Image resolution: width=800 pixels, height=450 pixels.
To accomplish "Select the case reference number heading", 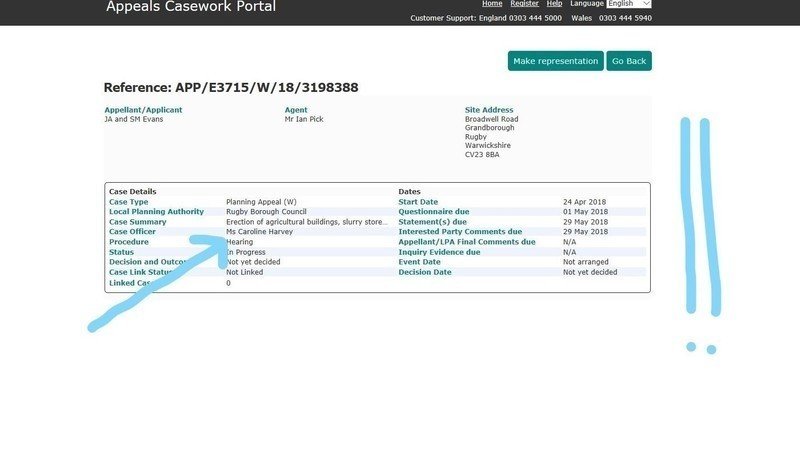I will pos(231,88).
